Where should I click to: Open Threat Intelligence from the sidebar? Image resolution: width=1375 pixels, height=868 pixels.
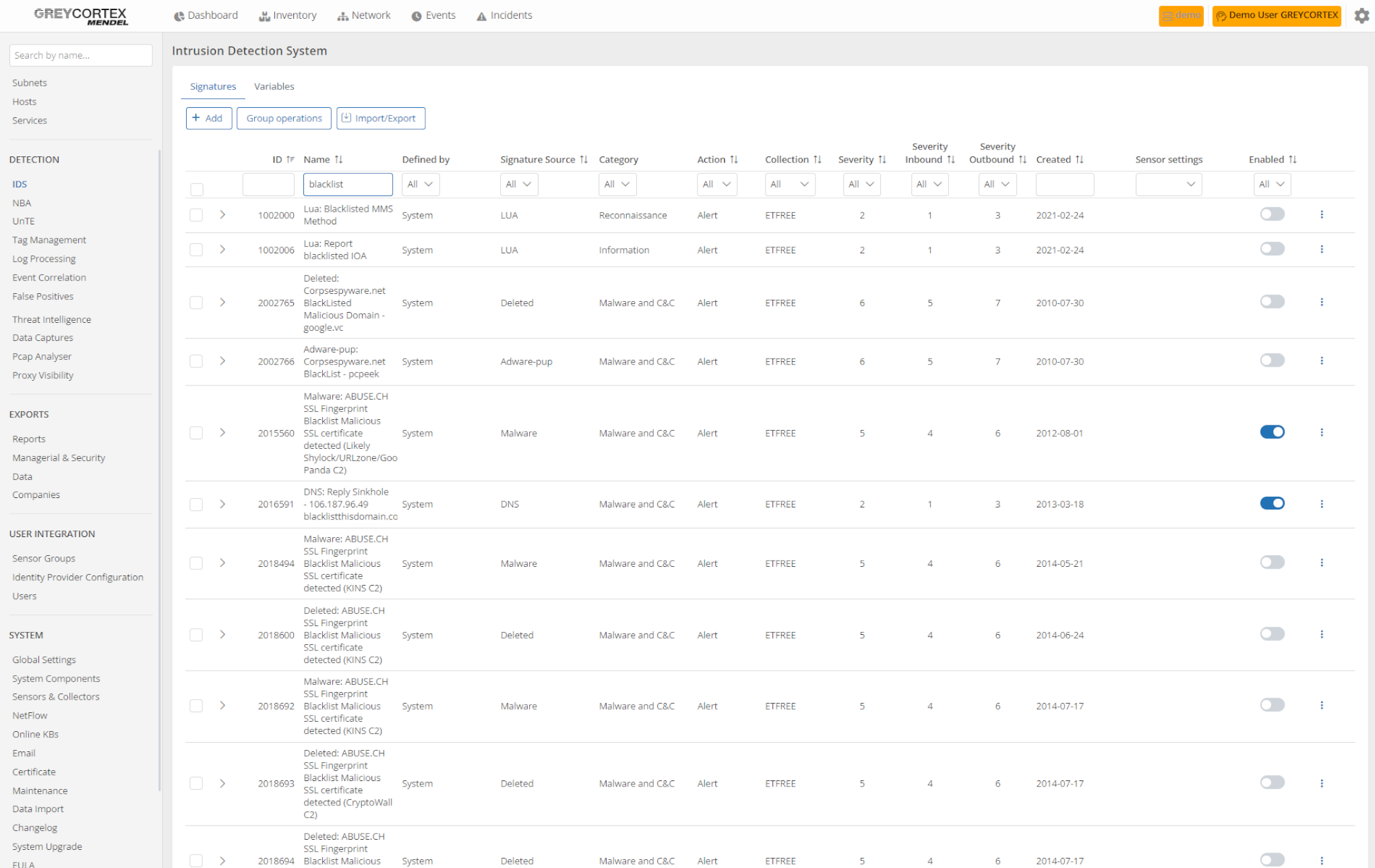(51, 319)
